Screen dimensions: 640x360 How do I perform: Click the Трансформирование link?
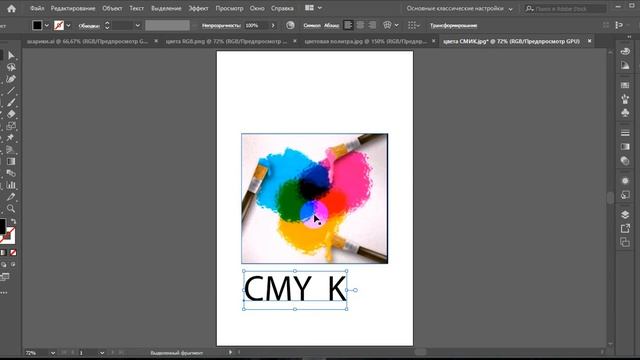(x=453, y=25)
